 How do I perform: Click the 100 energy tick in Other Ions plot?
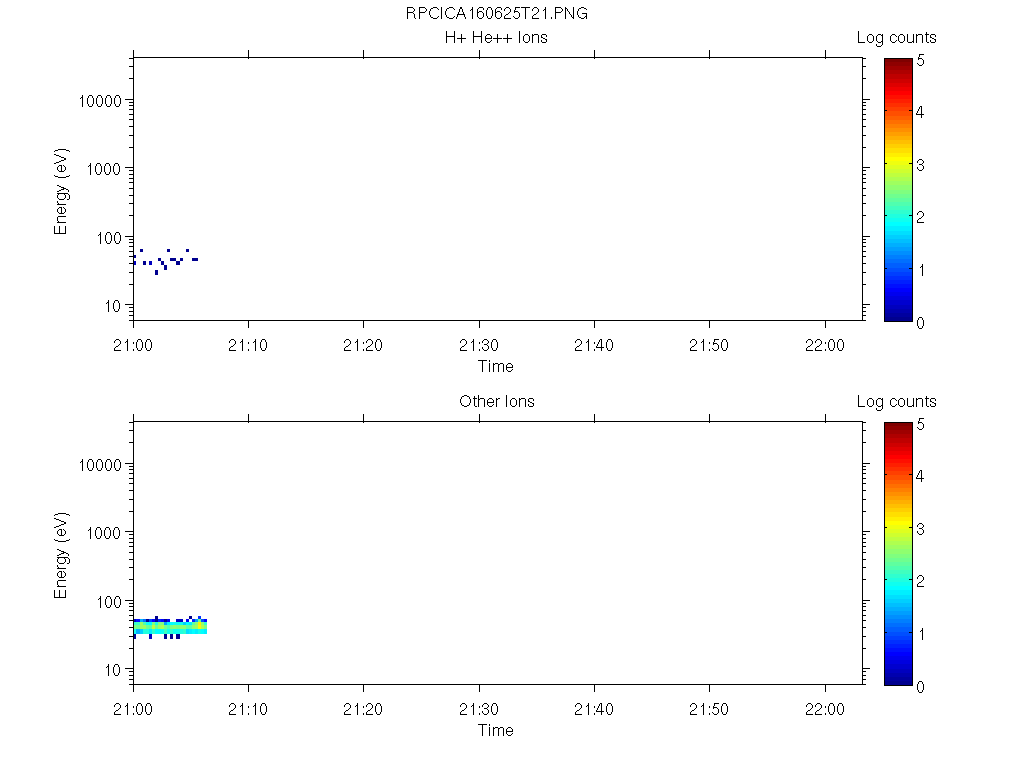point(109,602)
